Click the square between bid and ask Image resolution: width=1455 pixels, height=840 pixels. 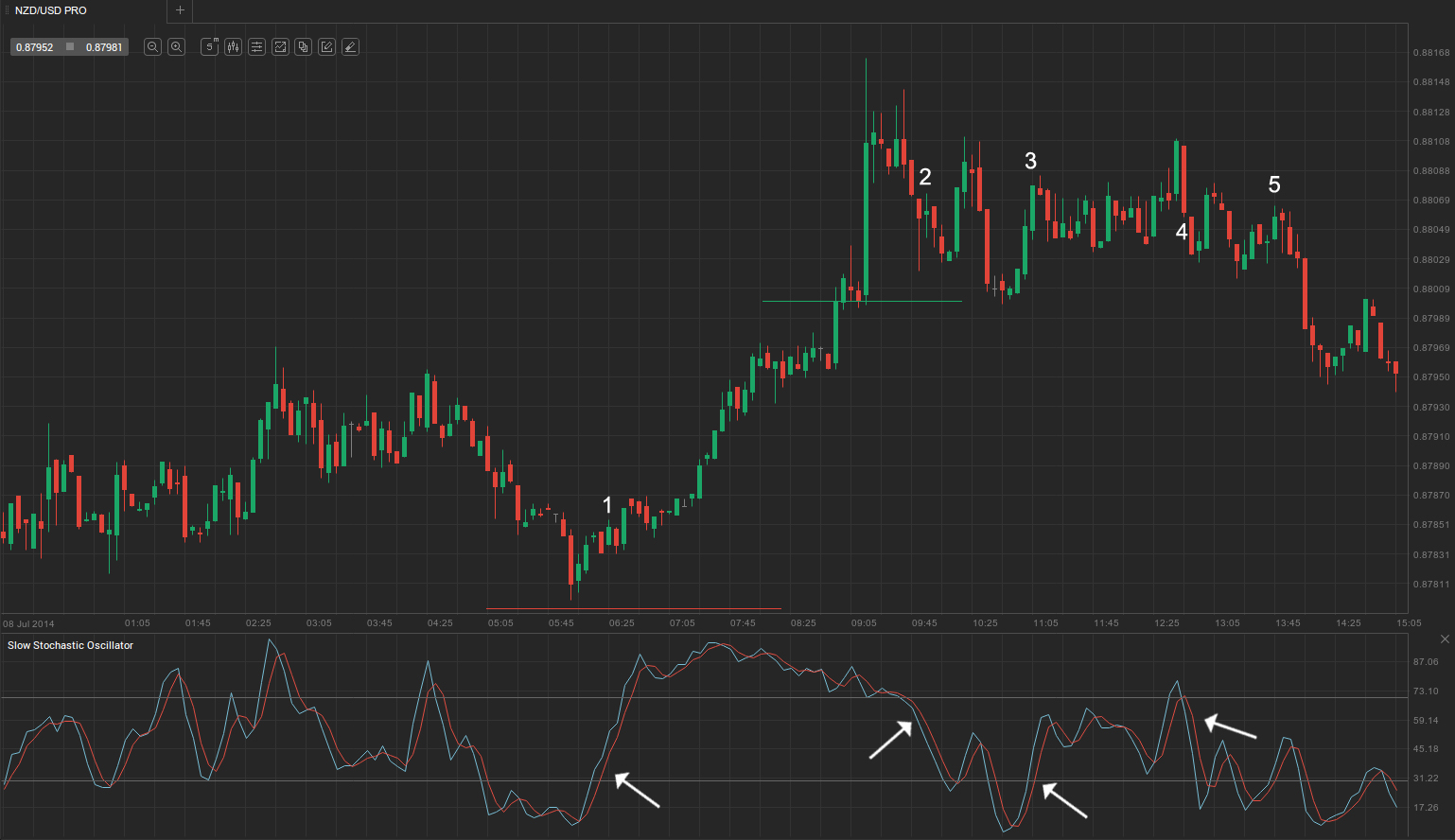tap(70, 47)
